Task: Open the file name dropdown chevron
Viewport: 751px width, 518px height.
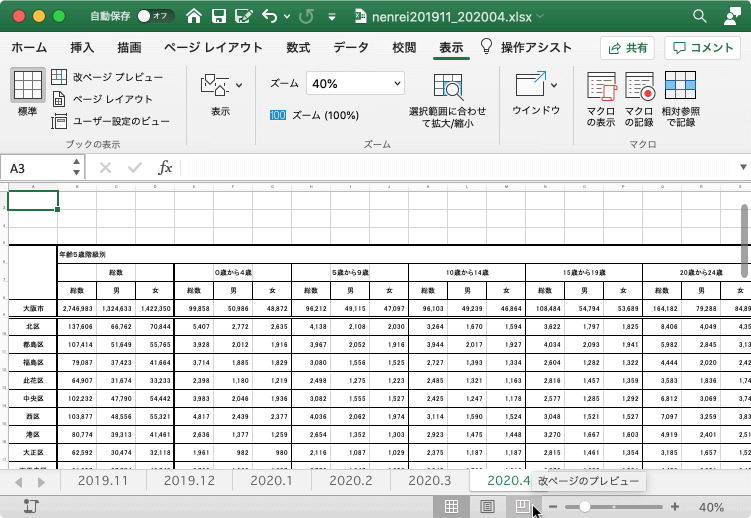Action: point(541,17)
